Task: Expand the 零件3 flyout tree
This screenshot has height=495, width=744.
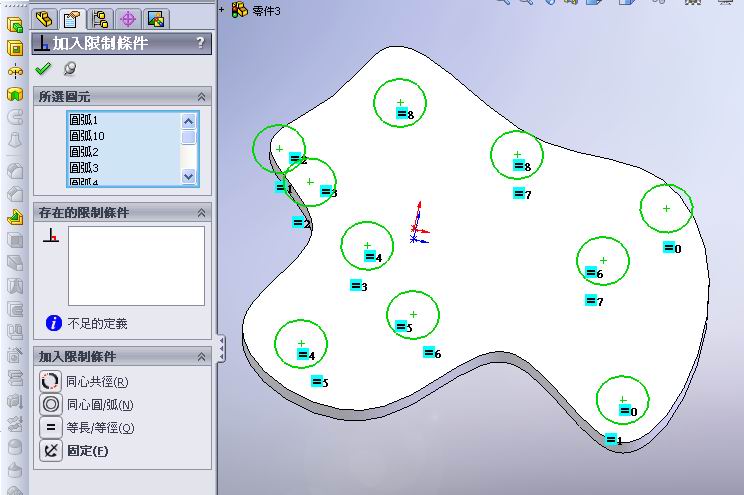Action: [x=222, y=9]
